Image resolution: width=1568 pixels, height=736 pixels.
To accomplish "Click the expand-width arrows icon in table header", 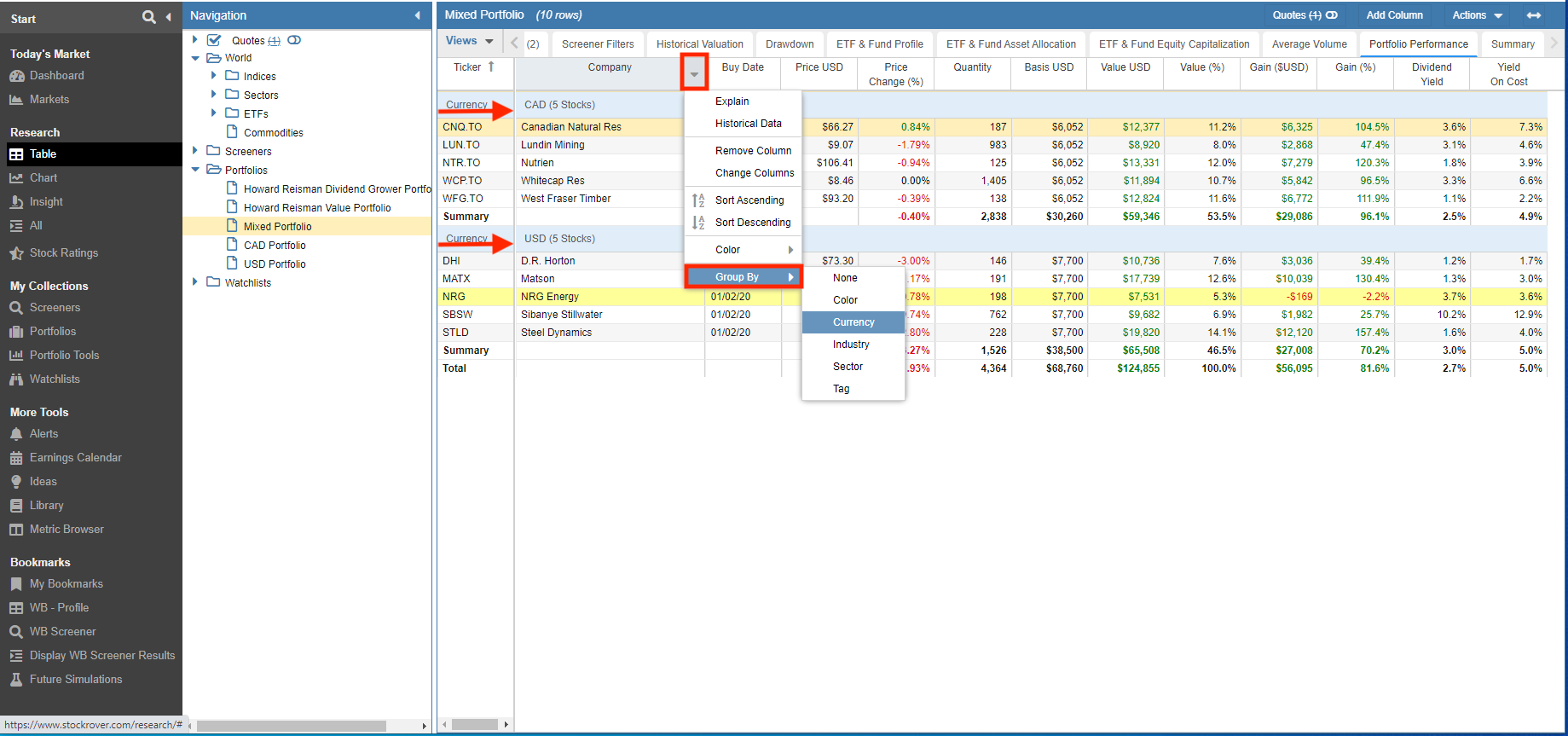I will click(1534, 15).
